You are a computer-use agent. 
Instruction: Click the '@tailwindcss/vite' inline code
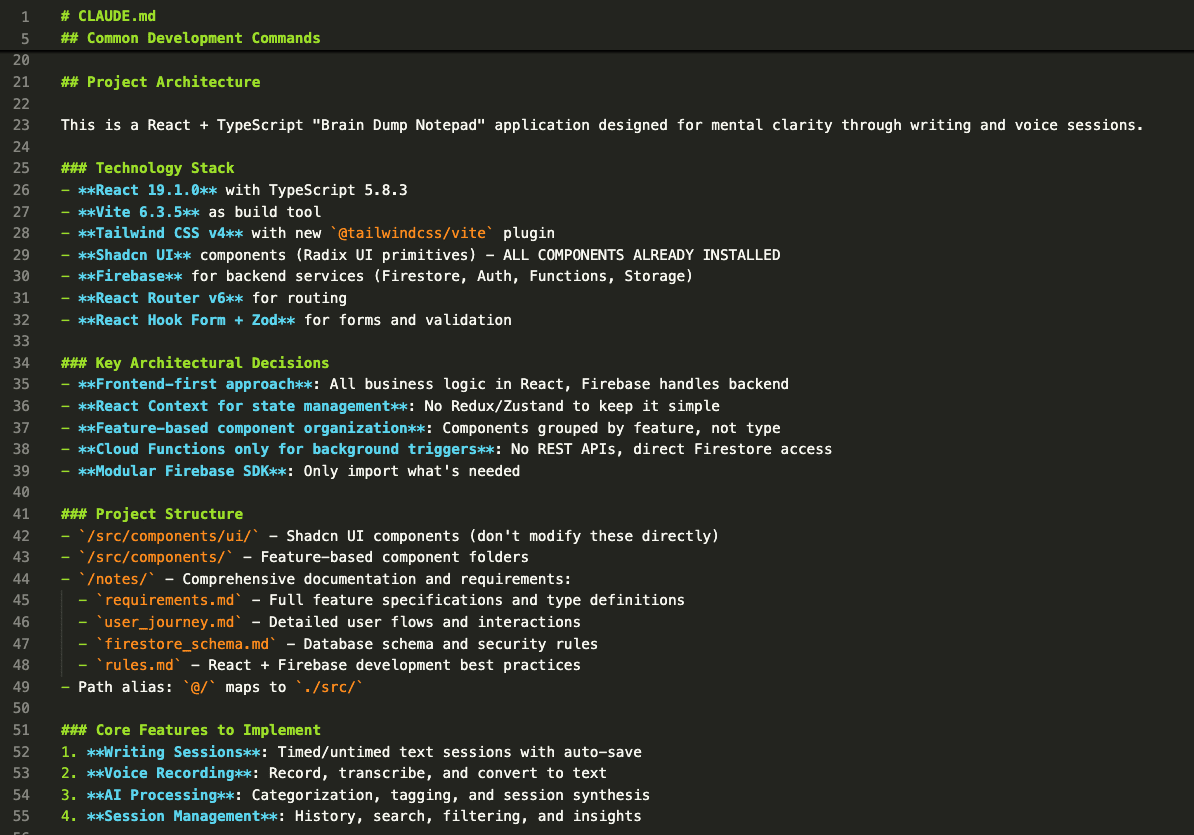411,233
